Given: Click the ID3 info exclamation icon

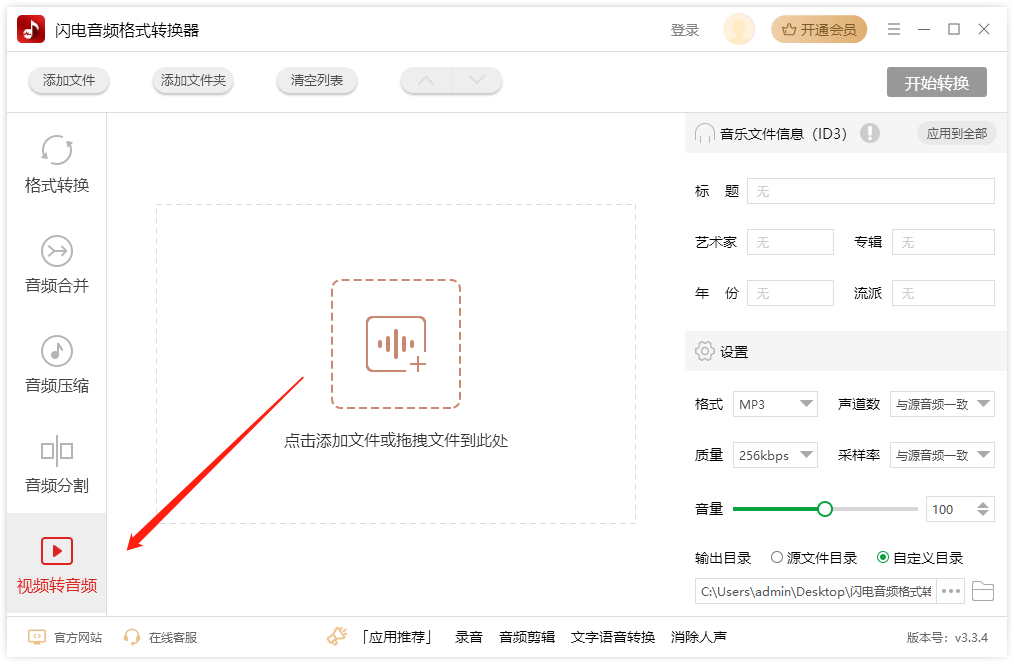Looking at the screenshot, I should (x=870, y=132).
